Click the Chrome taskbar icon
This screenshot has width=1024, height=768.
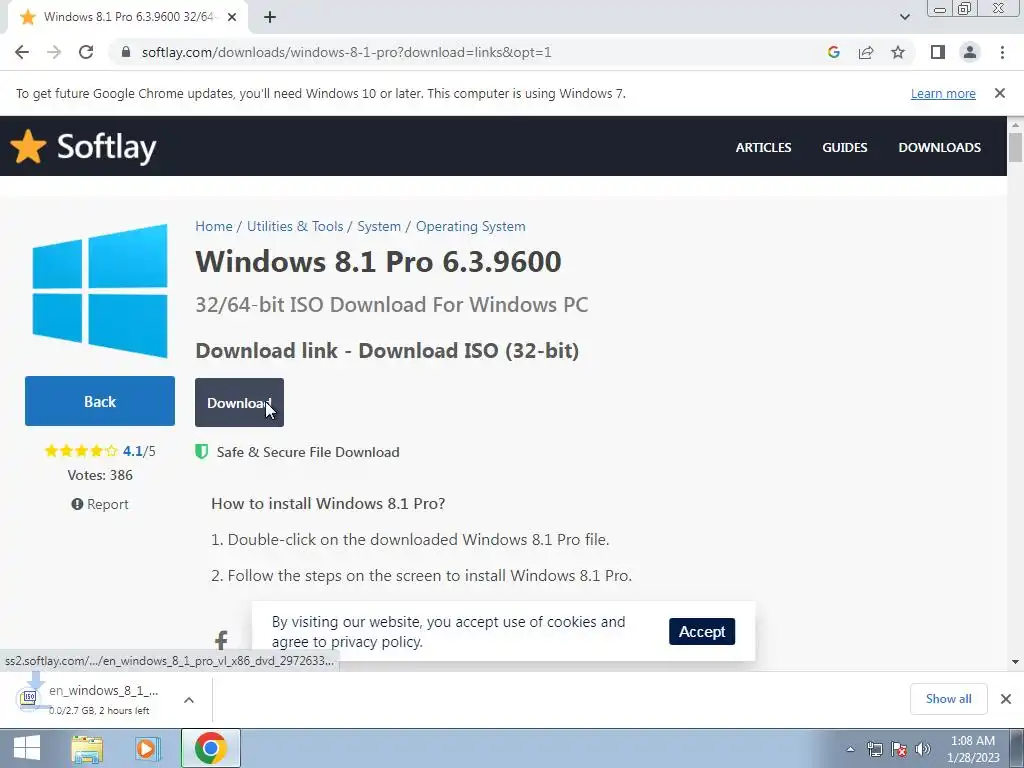click(x=210, y=748)
